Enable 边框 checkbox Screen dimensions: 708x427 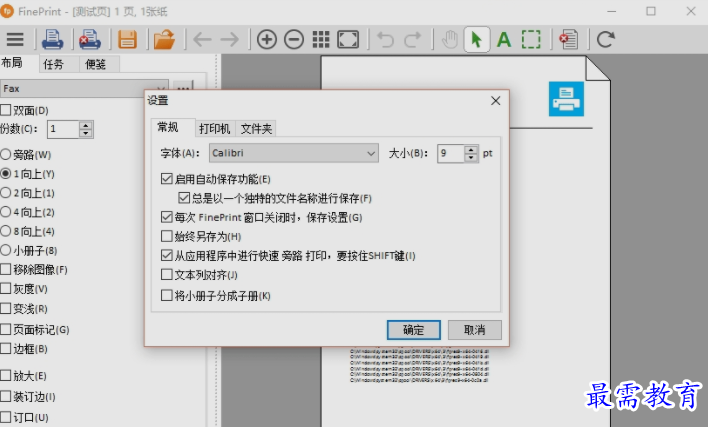[6, 348]
